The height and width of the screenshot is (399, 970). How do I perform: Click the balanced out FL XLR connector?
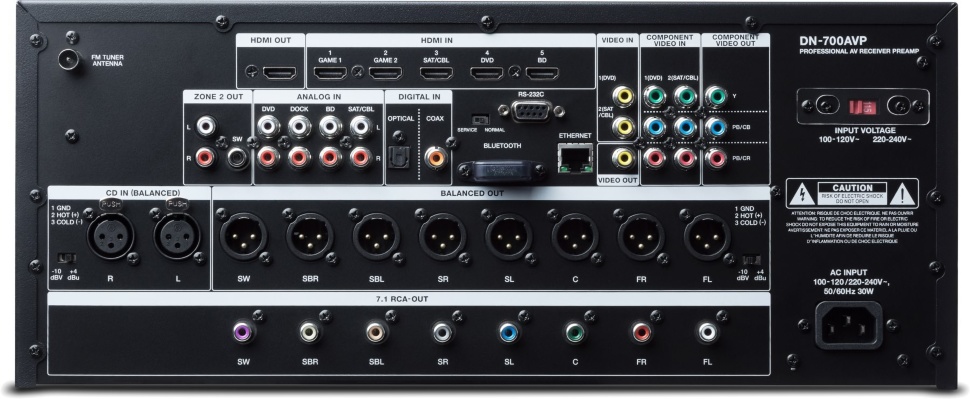707,236
